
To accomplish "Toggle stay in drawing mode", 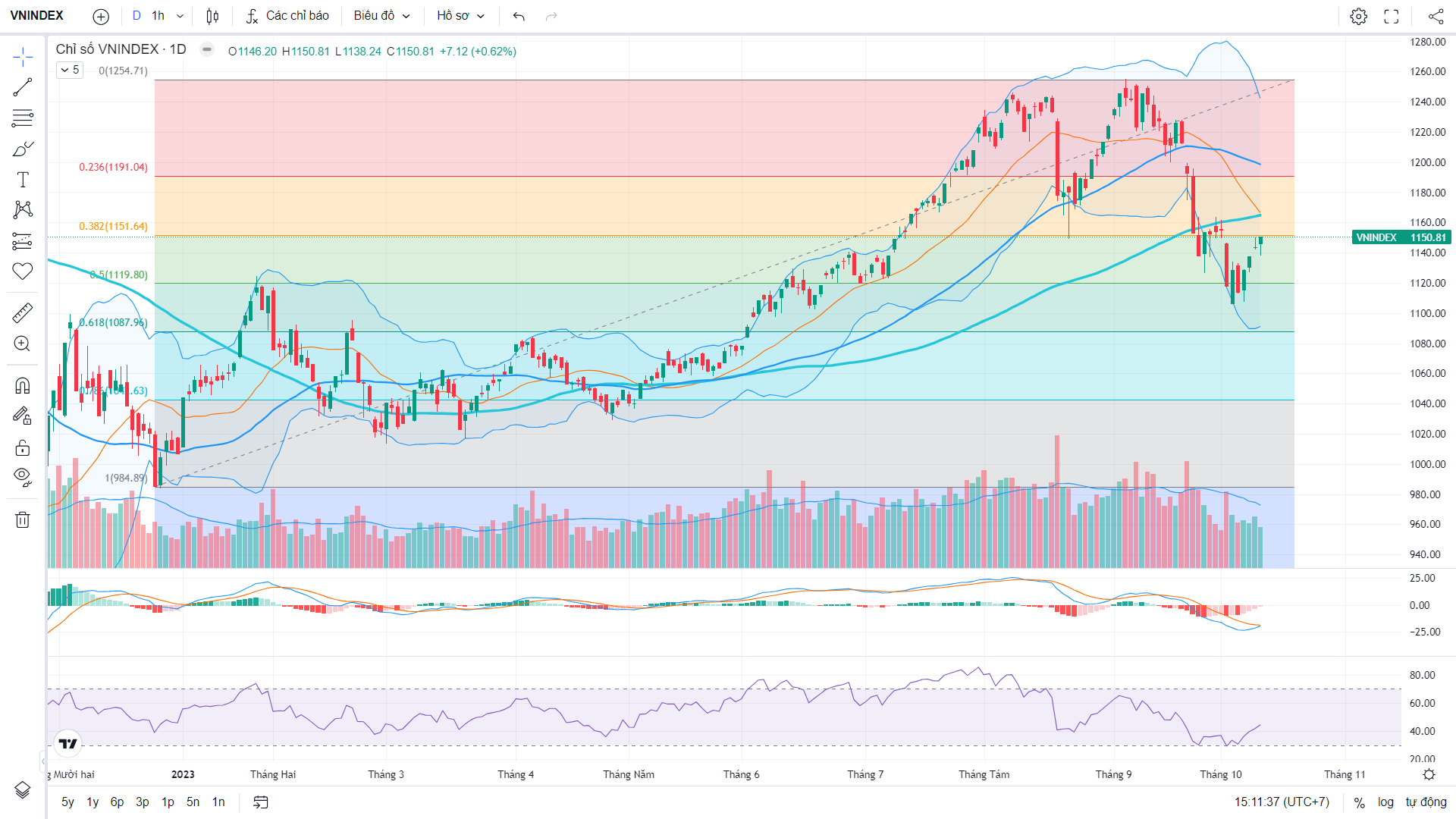I will 23,416.
